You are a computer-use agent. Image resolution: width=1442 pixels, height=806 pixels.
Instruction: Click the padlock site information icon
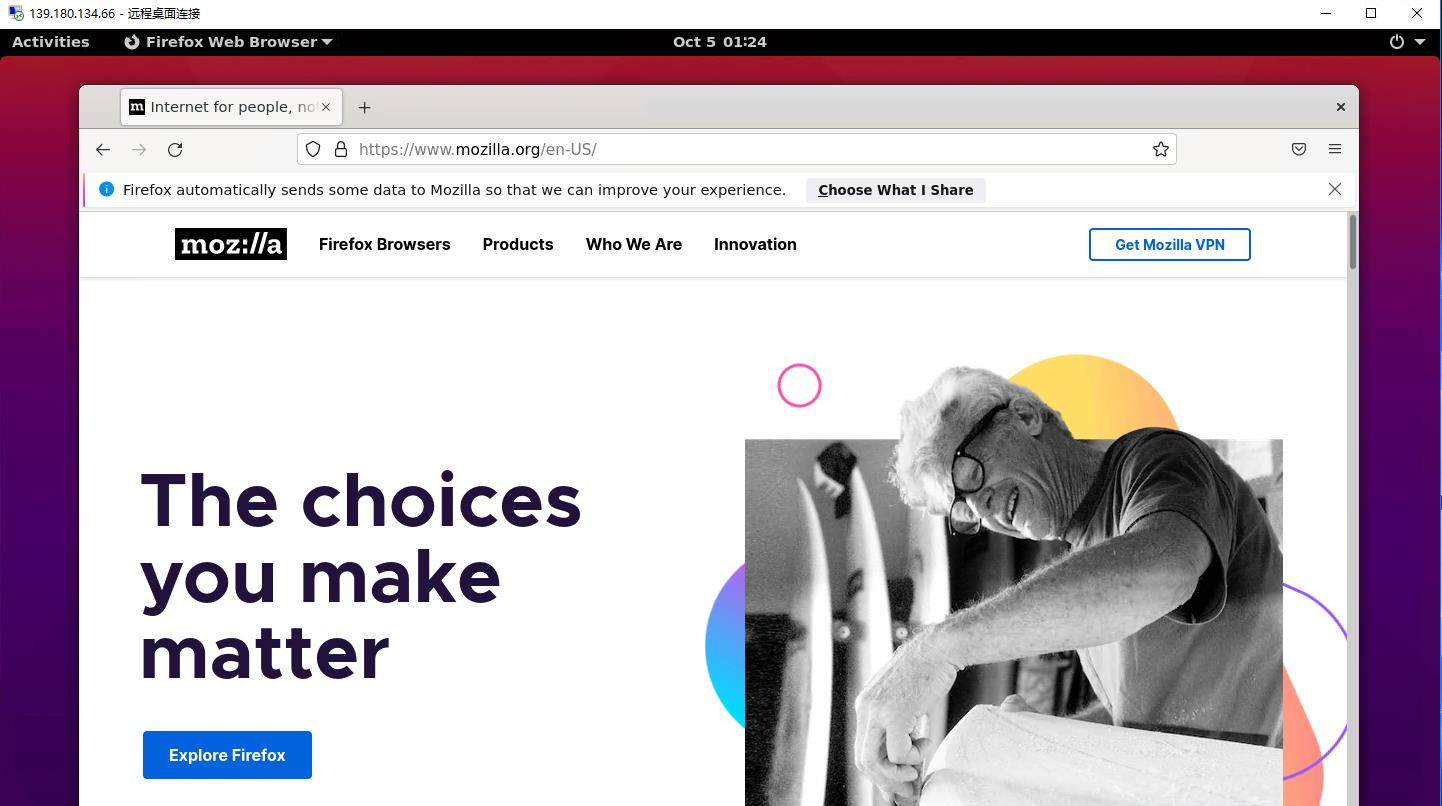(340, 149)
